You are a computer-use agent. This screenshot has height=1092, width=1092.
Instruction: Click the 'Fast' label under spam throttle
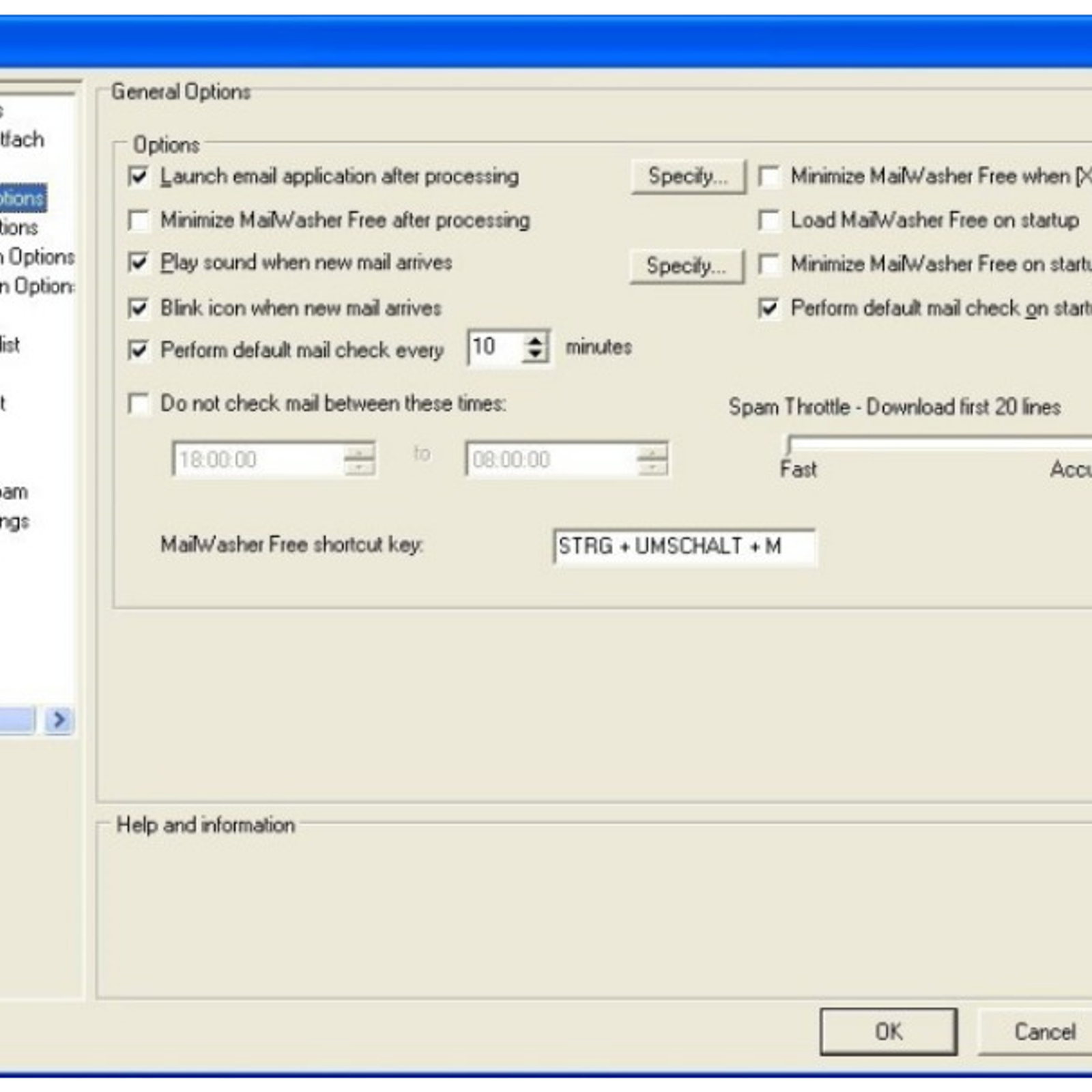[798, 470]
